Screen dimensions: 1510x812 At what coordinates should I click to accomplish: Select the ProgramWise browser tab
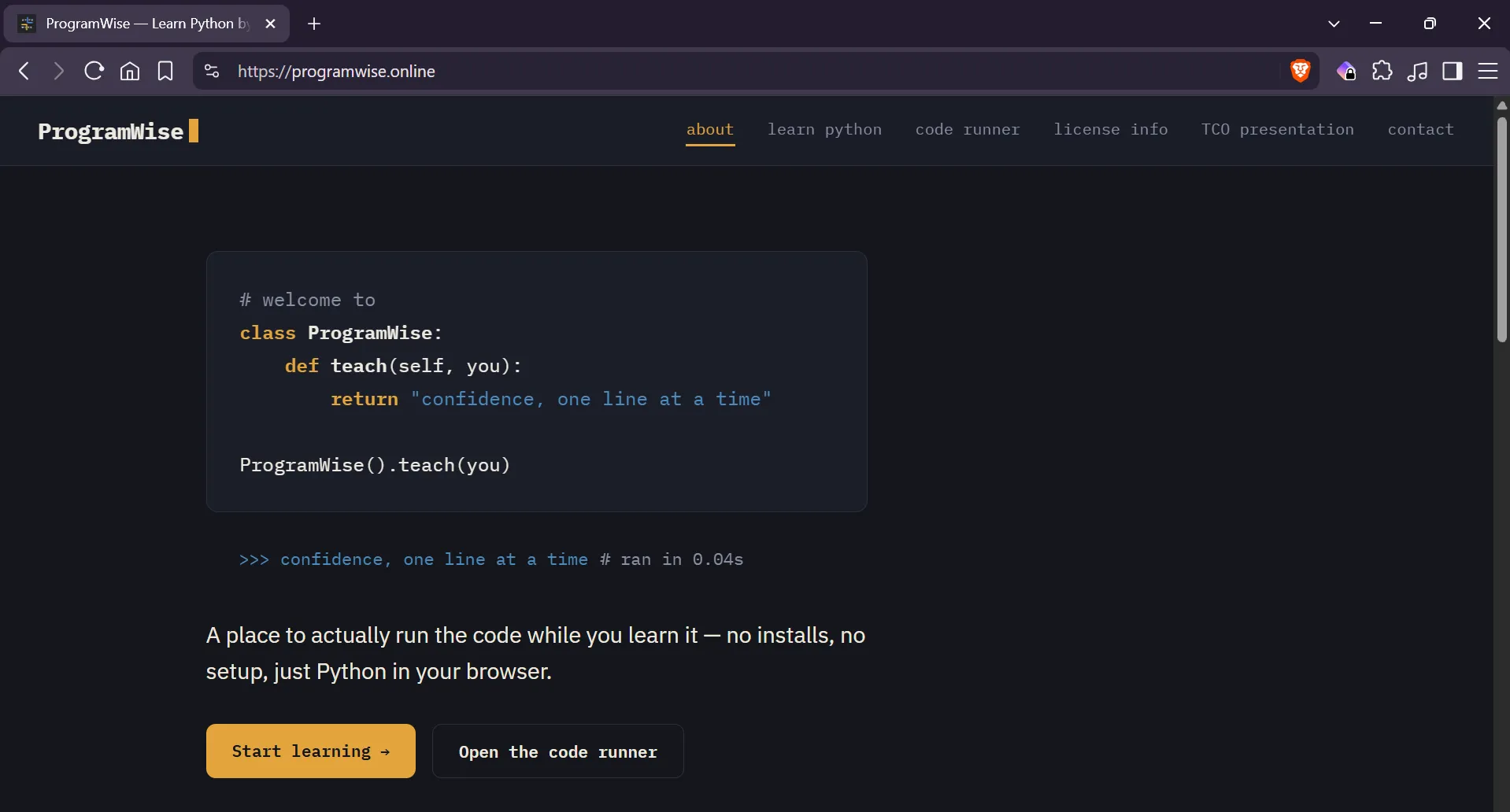tap(146, 24)
